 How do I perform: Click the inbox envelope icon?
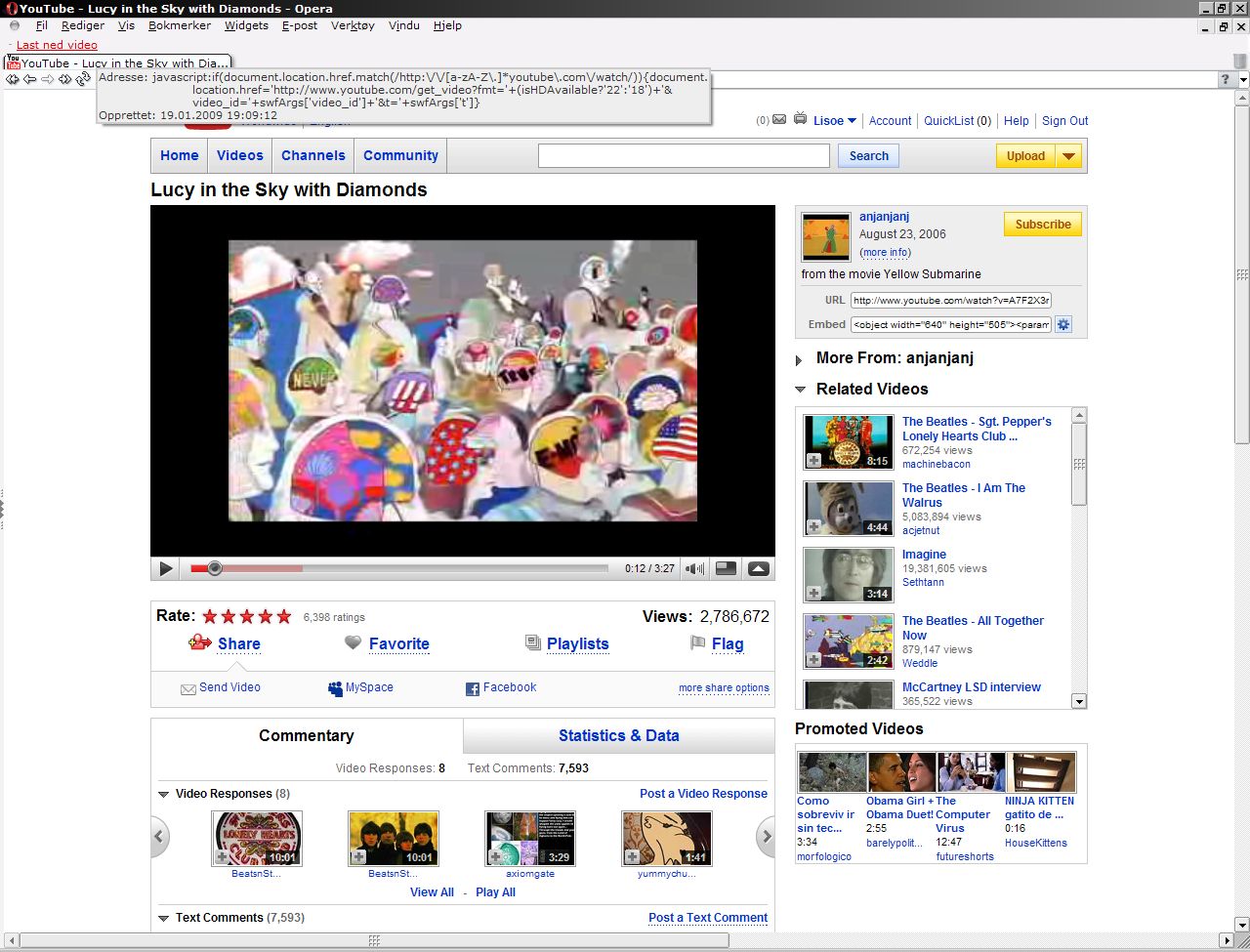(779, 120)
